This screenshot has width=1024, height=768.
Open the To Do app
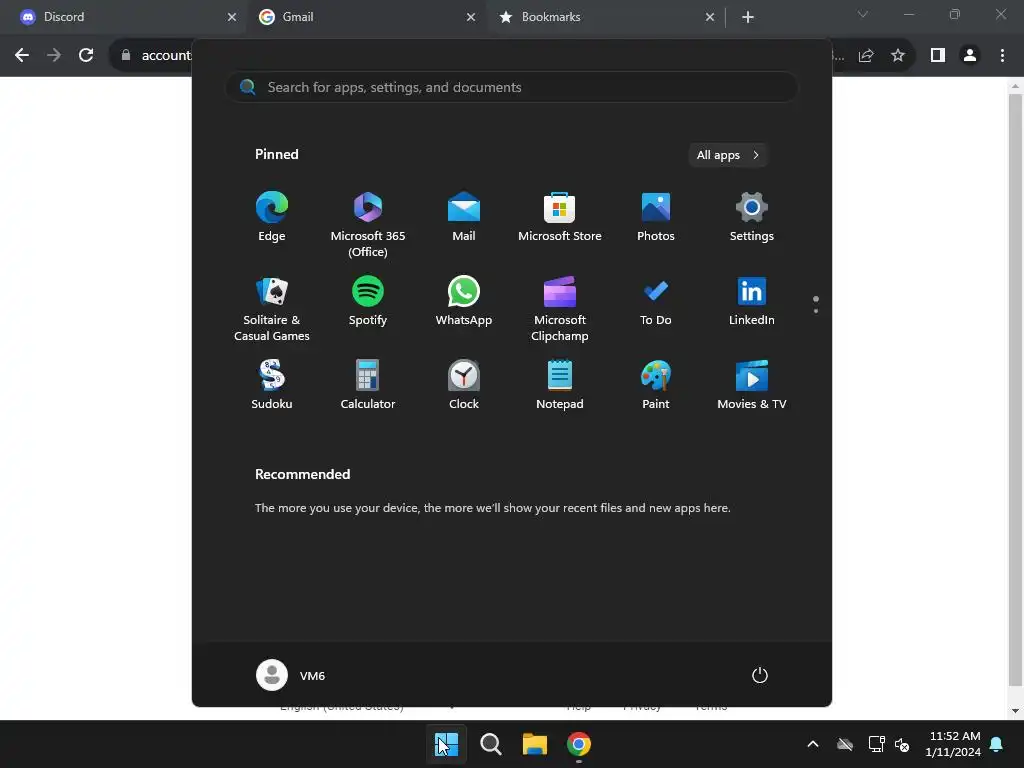[656, 301]
